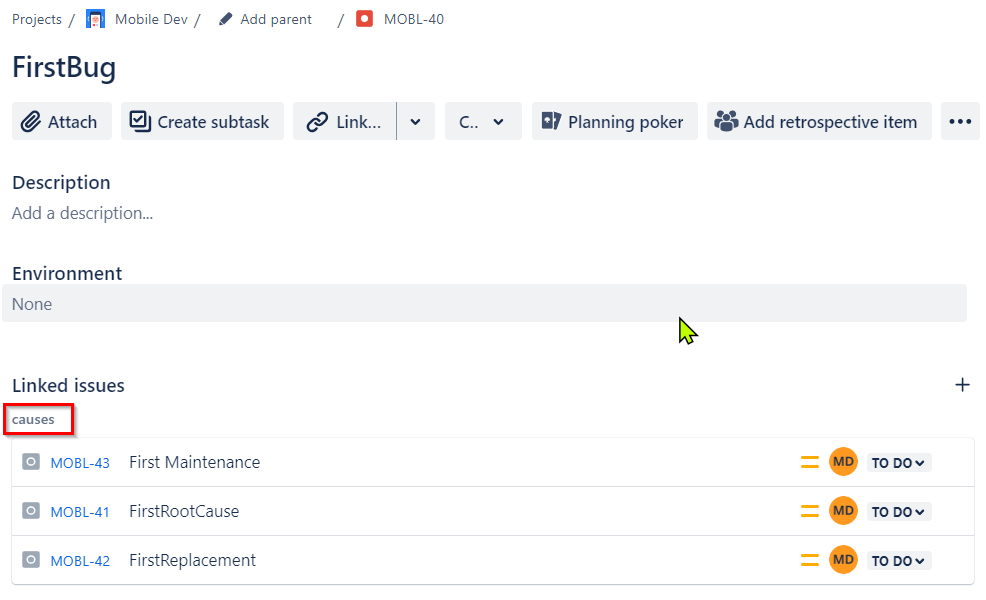Click the MD assignee avatar for MOBL-43
This screenshot has height=600, width=986.
tap(843, 462)
